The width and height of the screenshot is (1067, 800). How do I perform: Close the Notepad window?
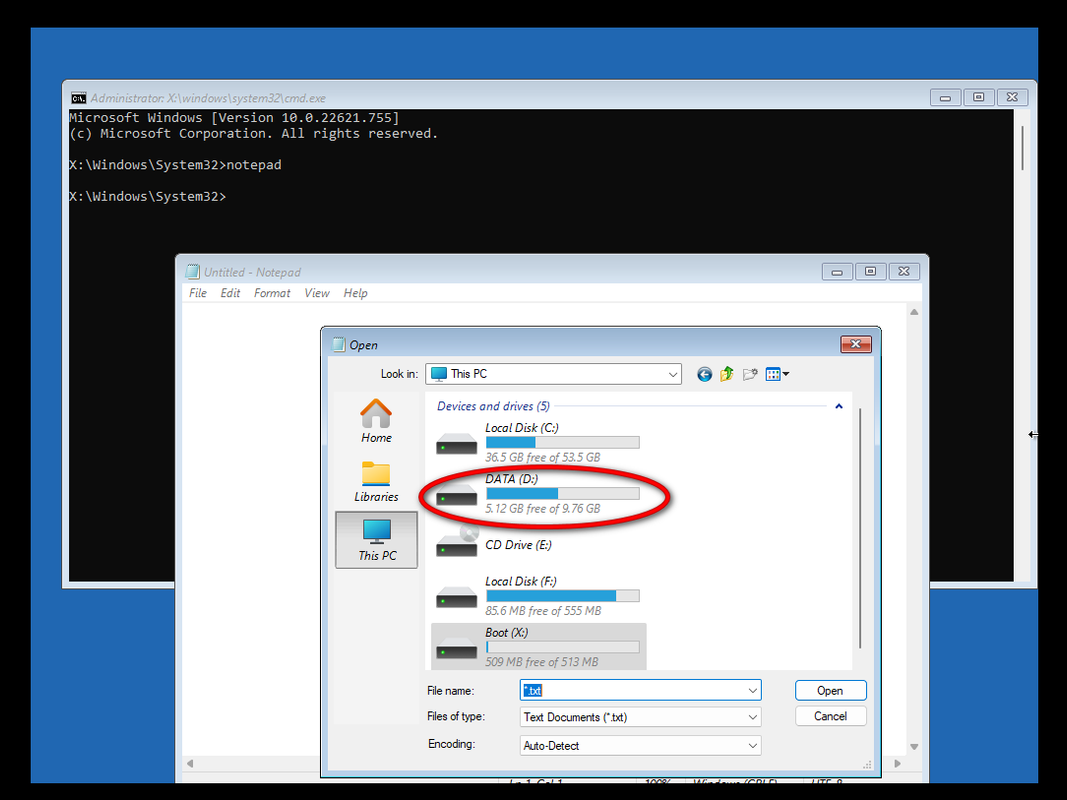point(904,271)
